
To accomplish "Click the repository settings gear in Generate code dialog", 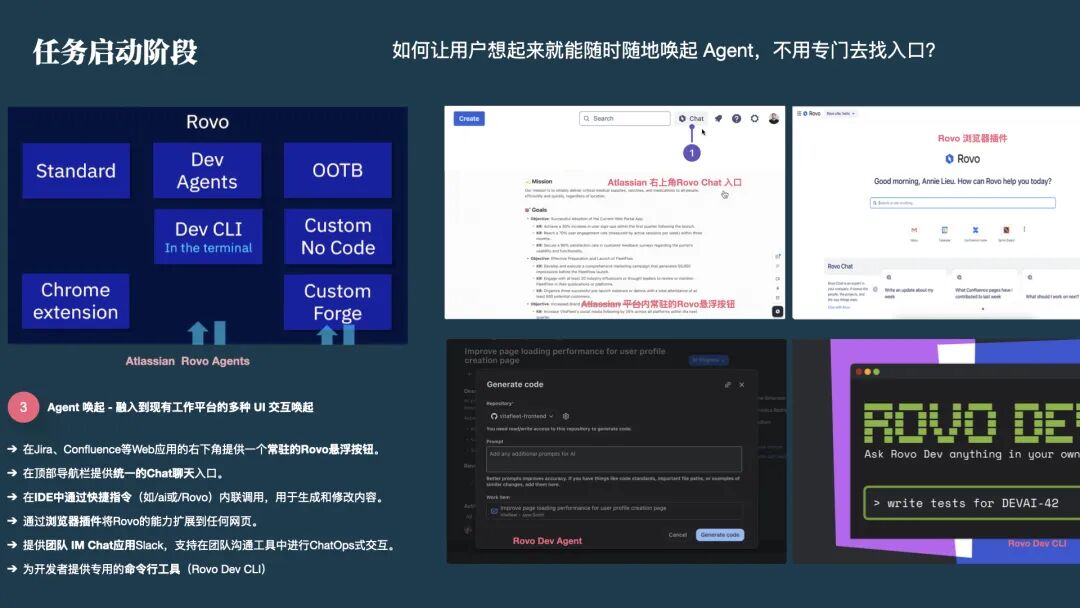I will [564, 416].
